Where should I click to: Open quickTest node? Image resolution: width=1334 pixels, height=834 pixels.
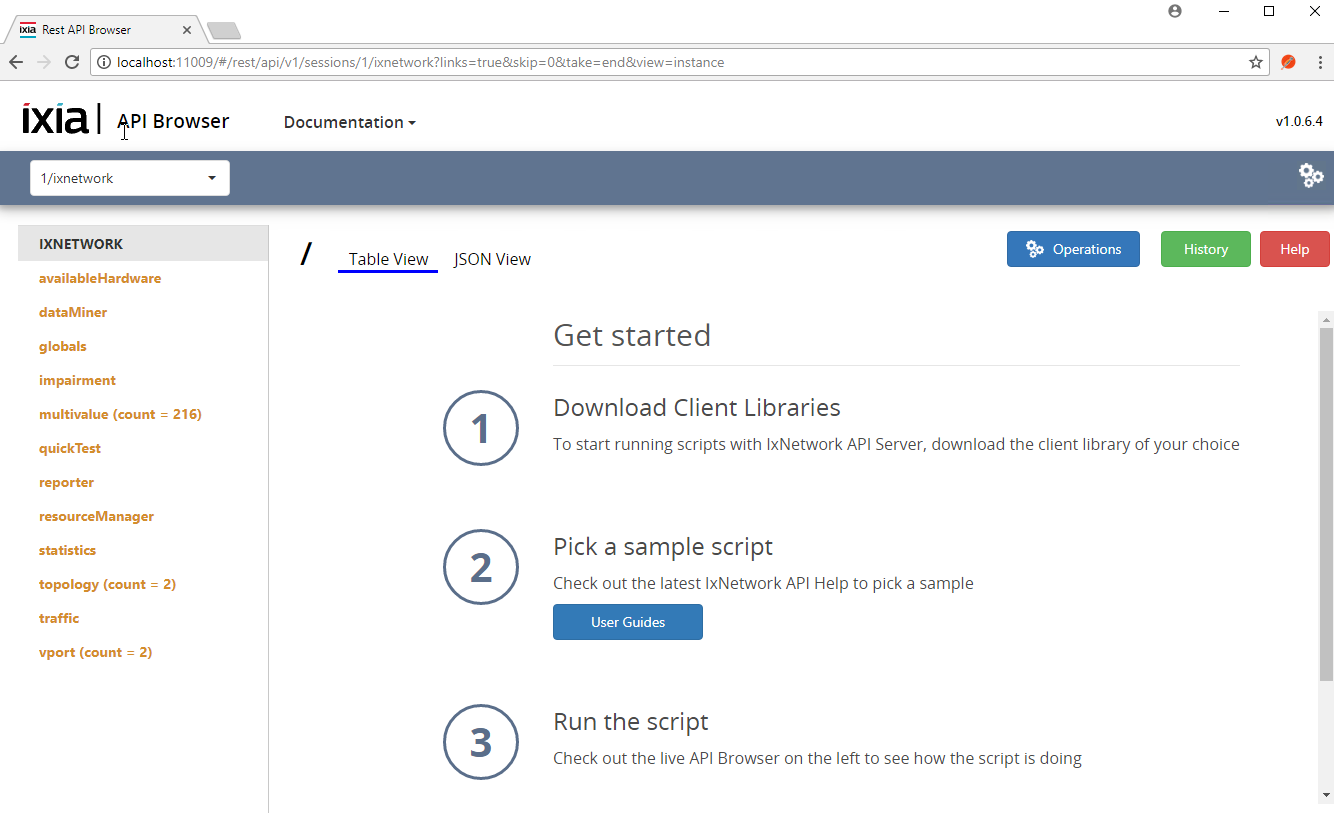tap(70, 448)
